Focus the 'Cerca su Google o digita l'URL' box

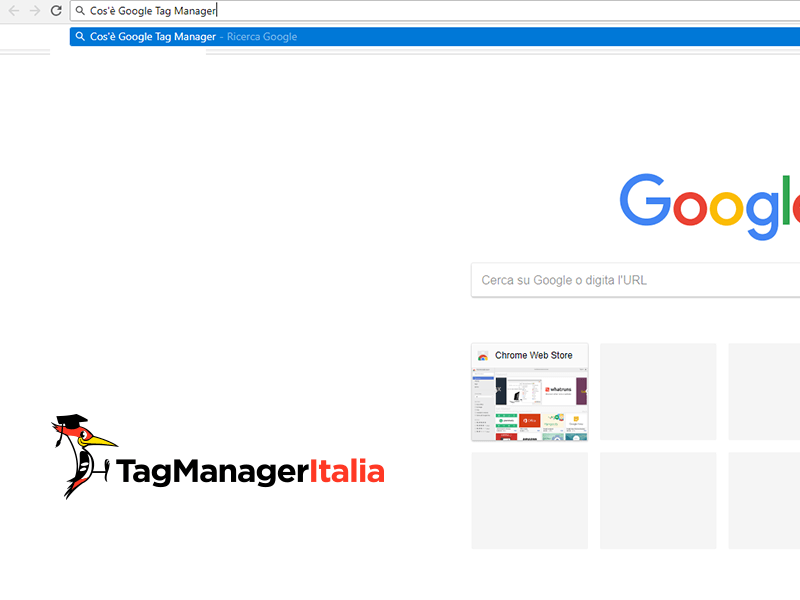(635, 280)
